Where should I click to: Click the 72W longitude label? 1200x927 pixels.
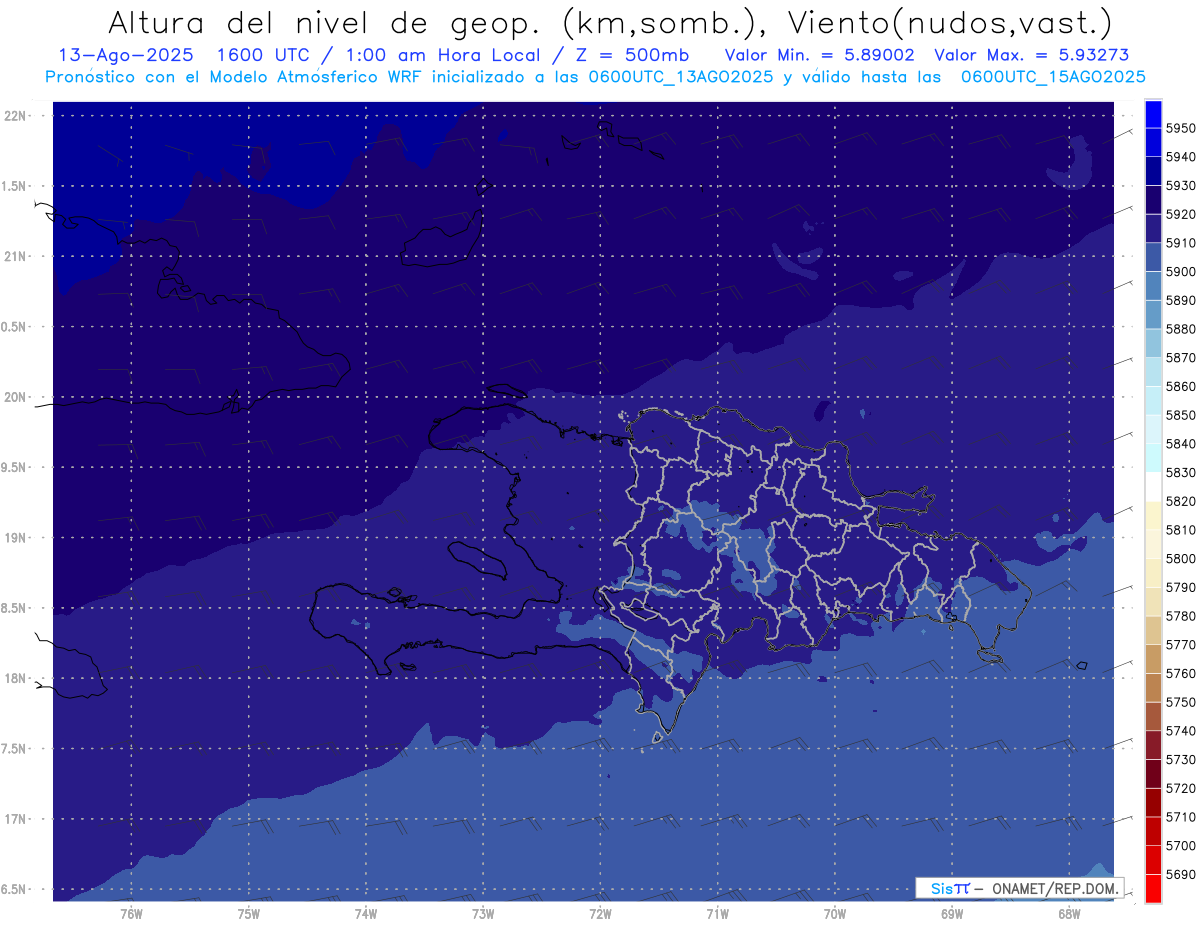(600, 914)
